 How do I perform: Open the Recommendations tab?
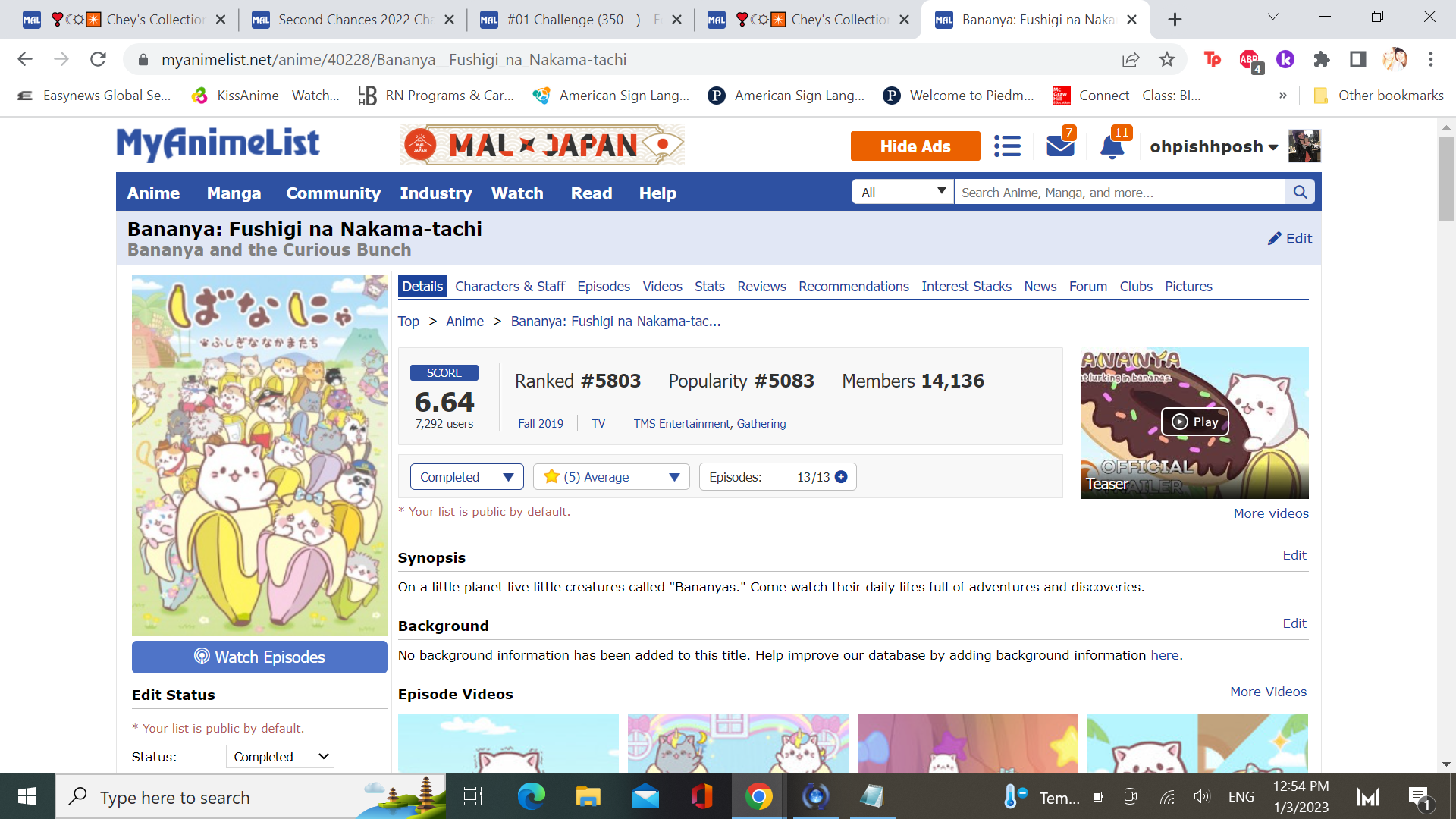[854, 286]
